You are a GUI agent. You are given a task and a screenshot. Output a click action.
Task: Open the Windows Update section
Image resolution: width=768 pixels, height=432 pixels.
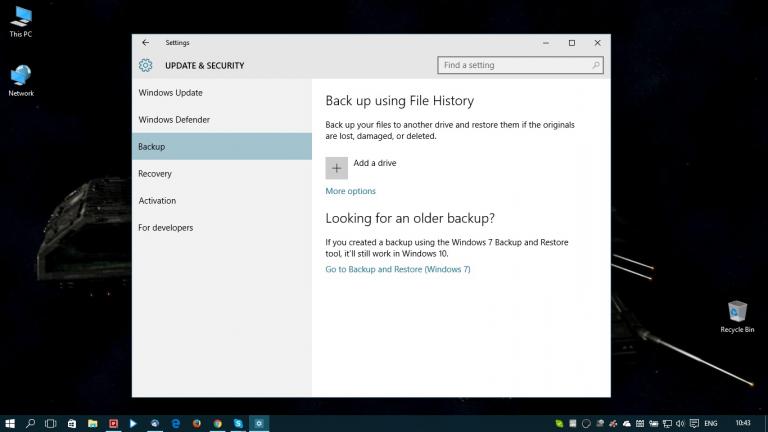[171, 93]
